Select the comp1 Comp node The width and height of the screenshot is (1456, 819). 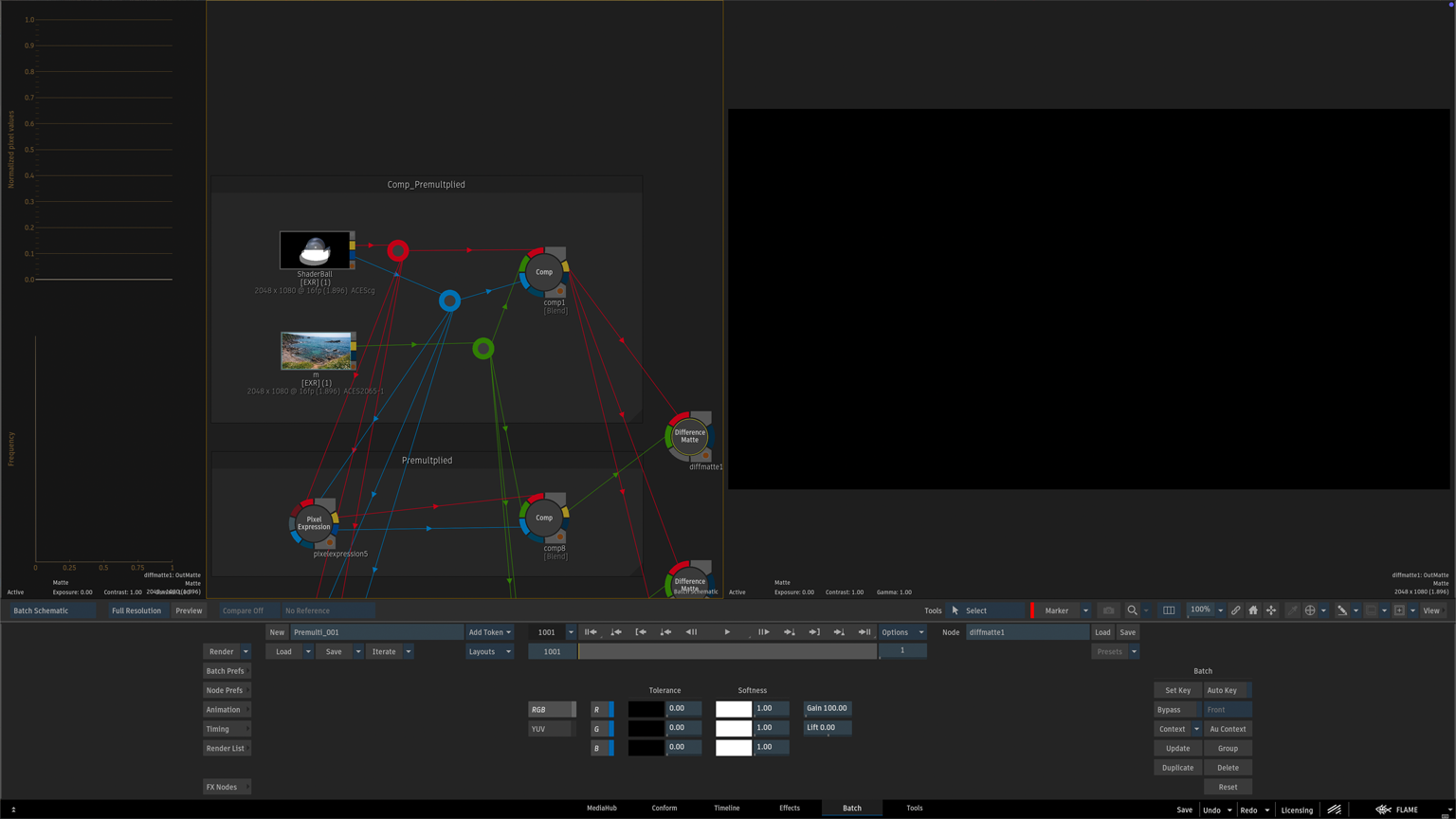tap(544, 272)
